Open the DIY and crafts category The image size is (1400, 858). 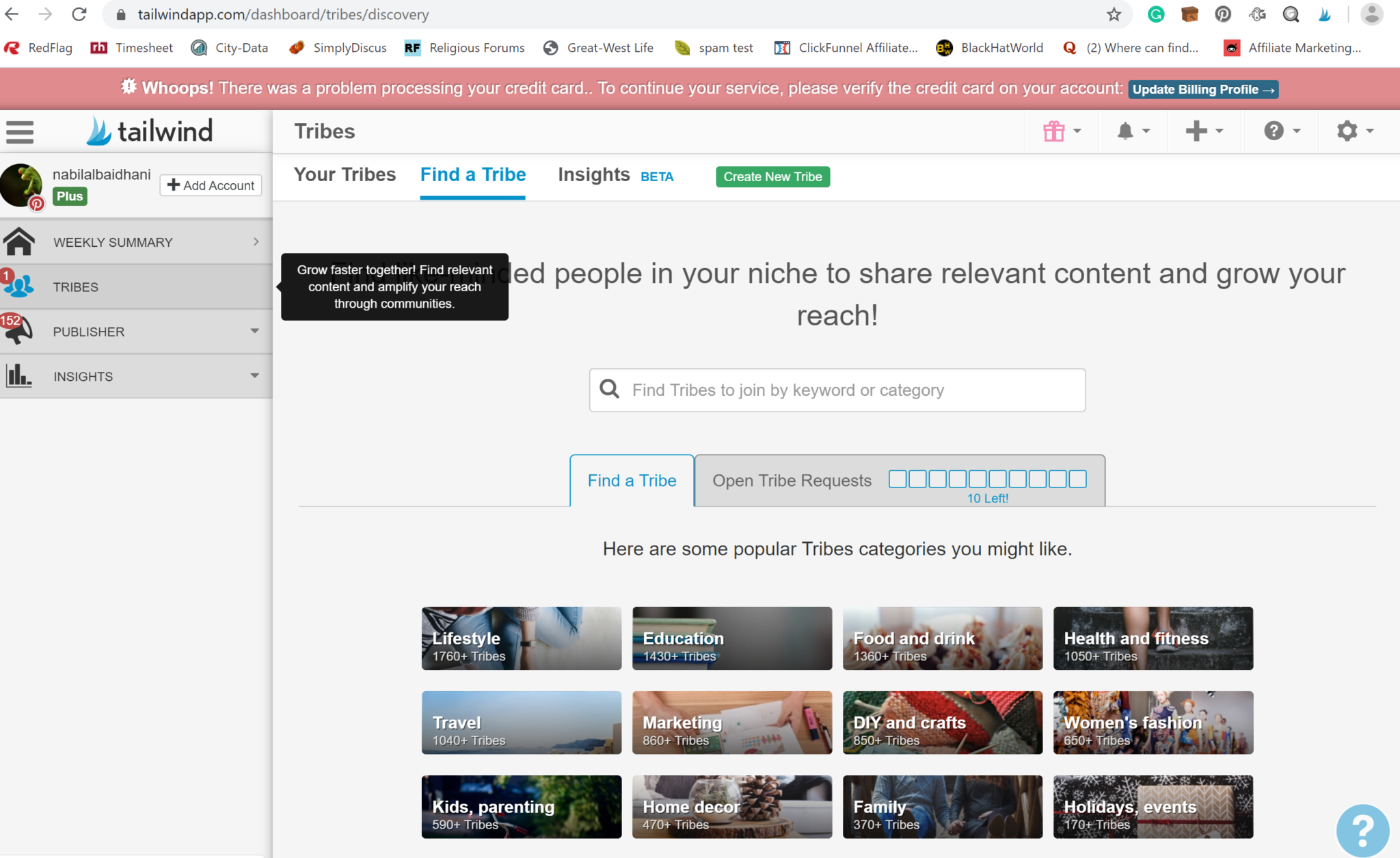tap(943, 723)
